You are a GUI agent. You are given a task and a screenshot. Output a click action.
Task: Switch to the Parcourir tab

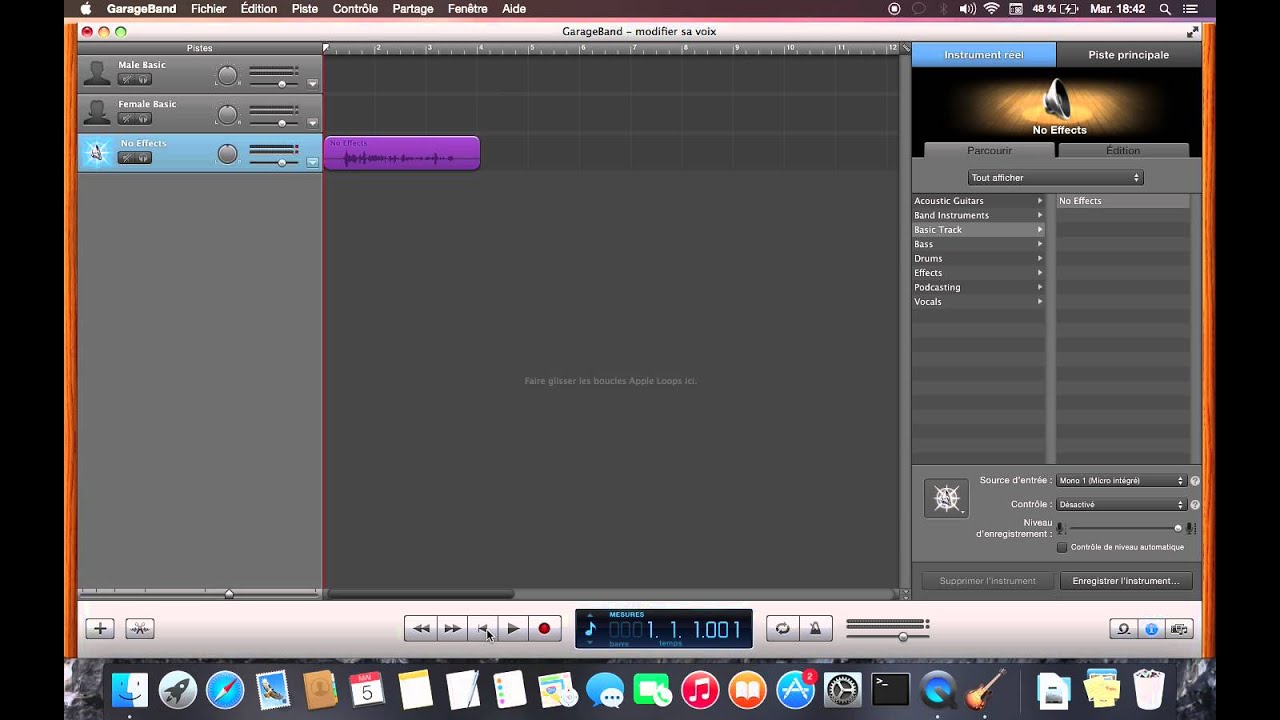(x=989, y=150)
